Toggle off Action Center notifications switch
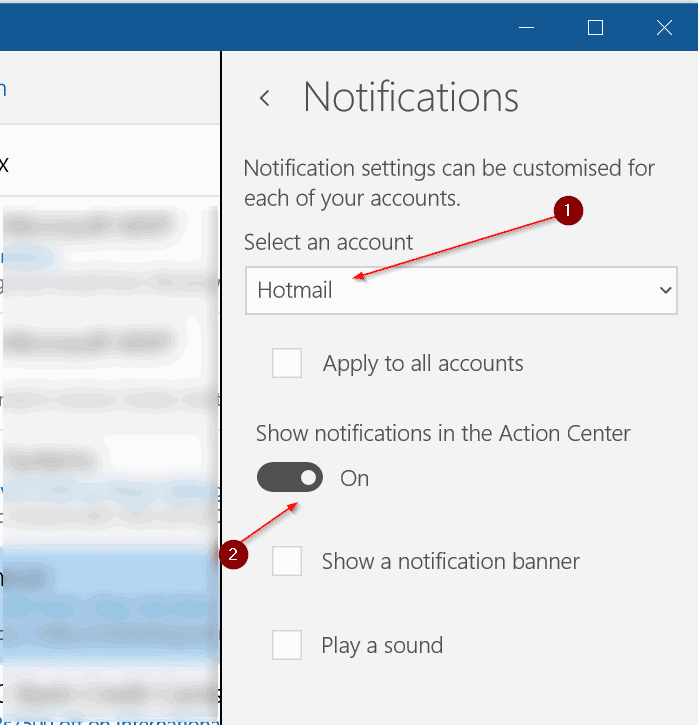This screenshot has width=698, height=725. (290, 477)
